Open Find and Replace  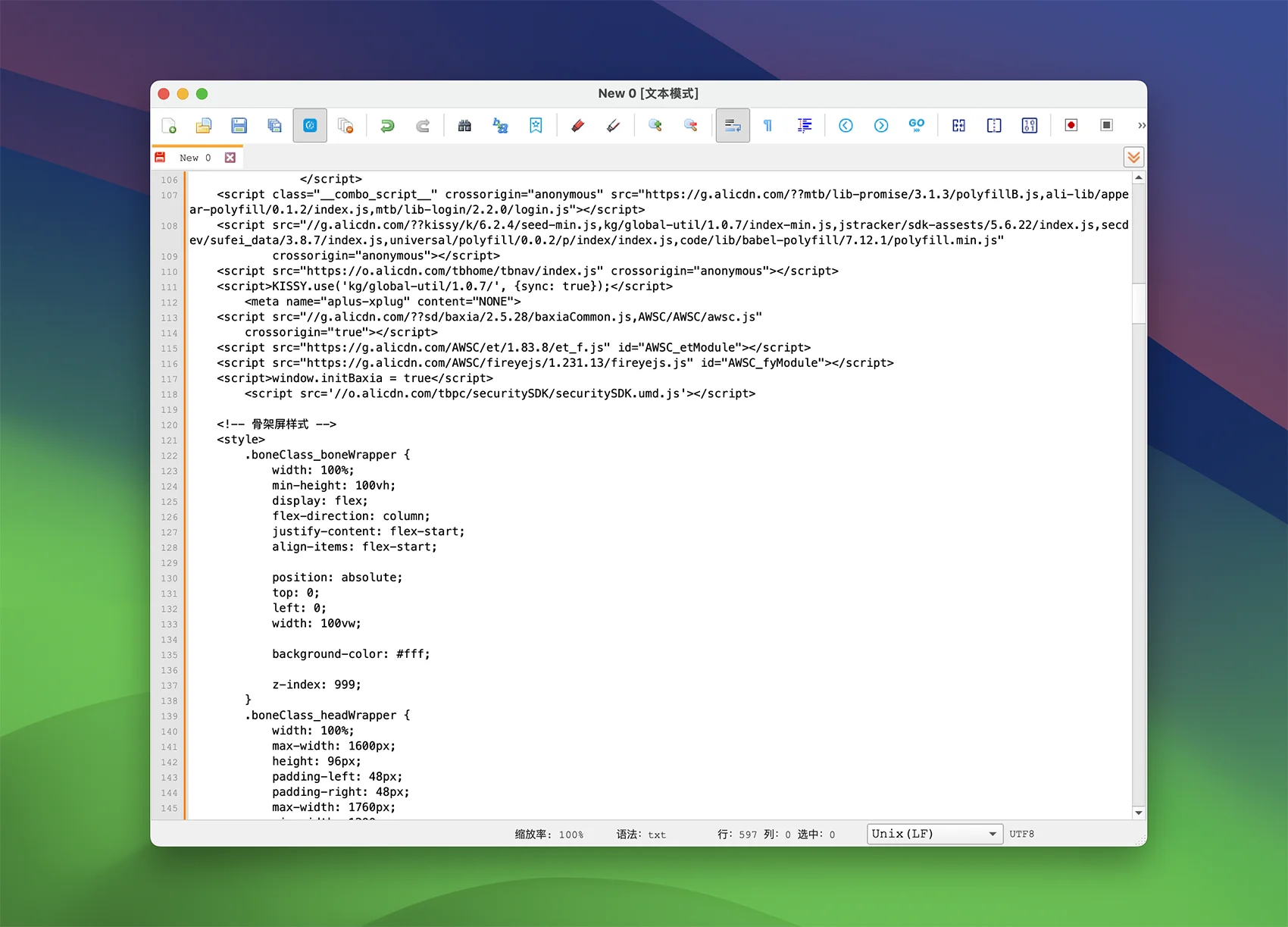500,126
